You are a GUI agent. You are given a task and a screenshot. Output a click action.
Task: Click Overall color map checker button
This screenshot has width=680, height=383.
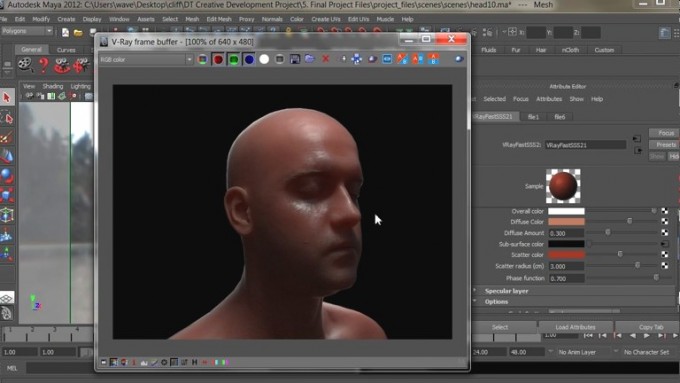pos(664,211)
